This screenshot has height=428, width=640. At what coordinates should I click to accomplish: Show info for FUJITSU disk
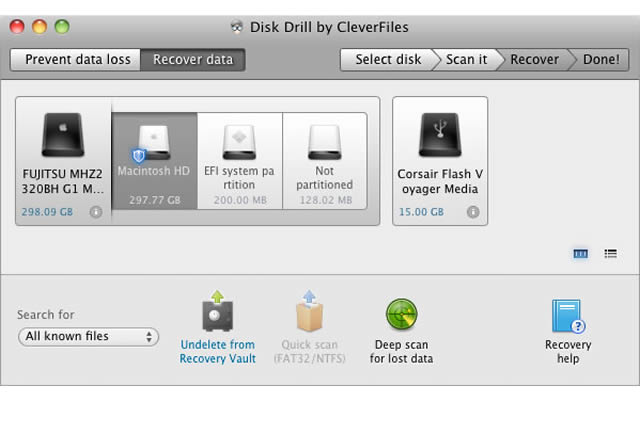coord(96,212)
